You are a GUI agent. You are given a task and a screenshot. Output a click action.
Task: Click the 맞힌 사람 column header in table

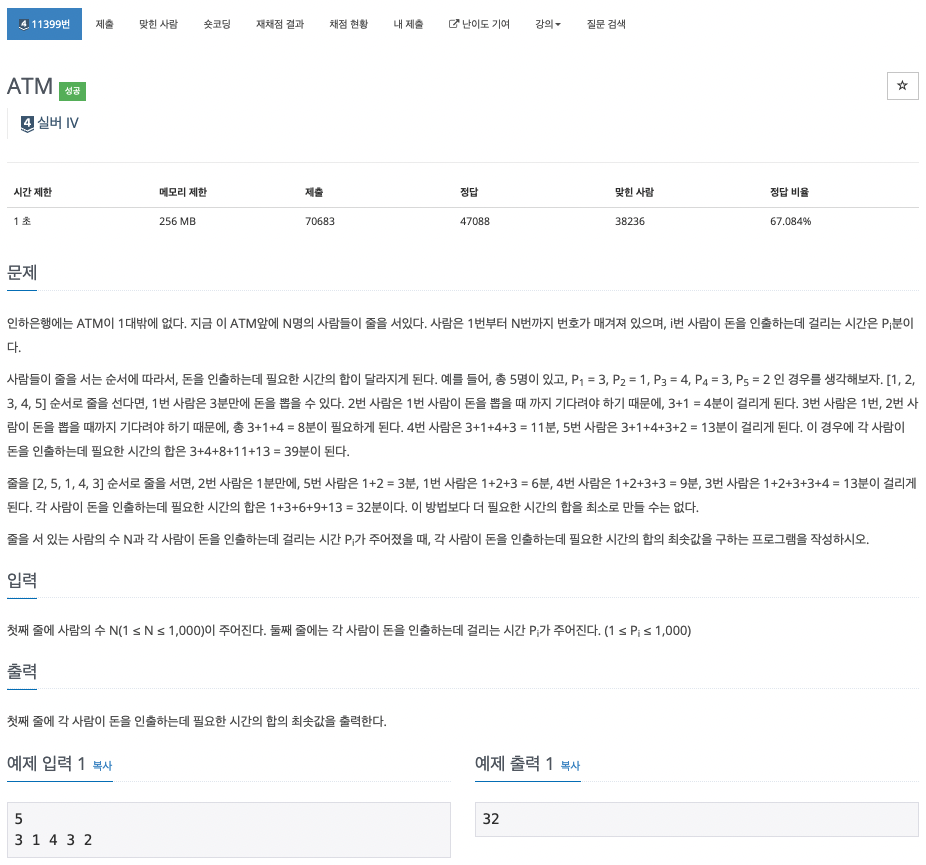coord(634,192)
